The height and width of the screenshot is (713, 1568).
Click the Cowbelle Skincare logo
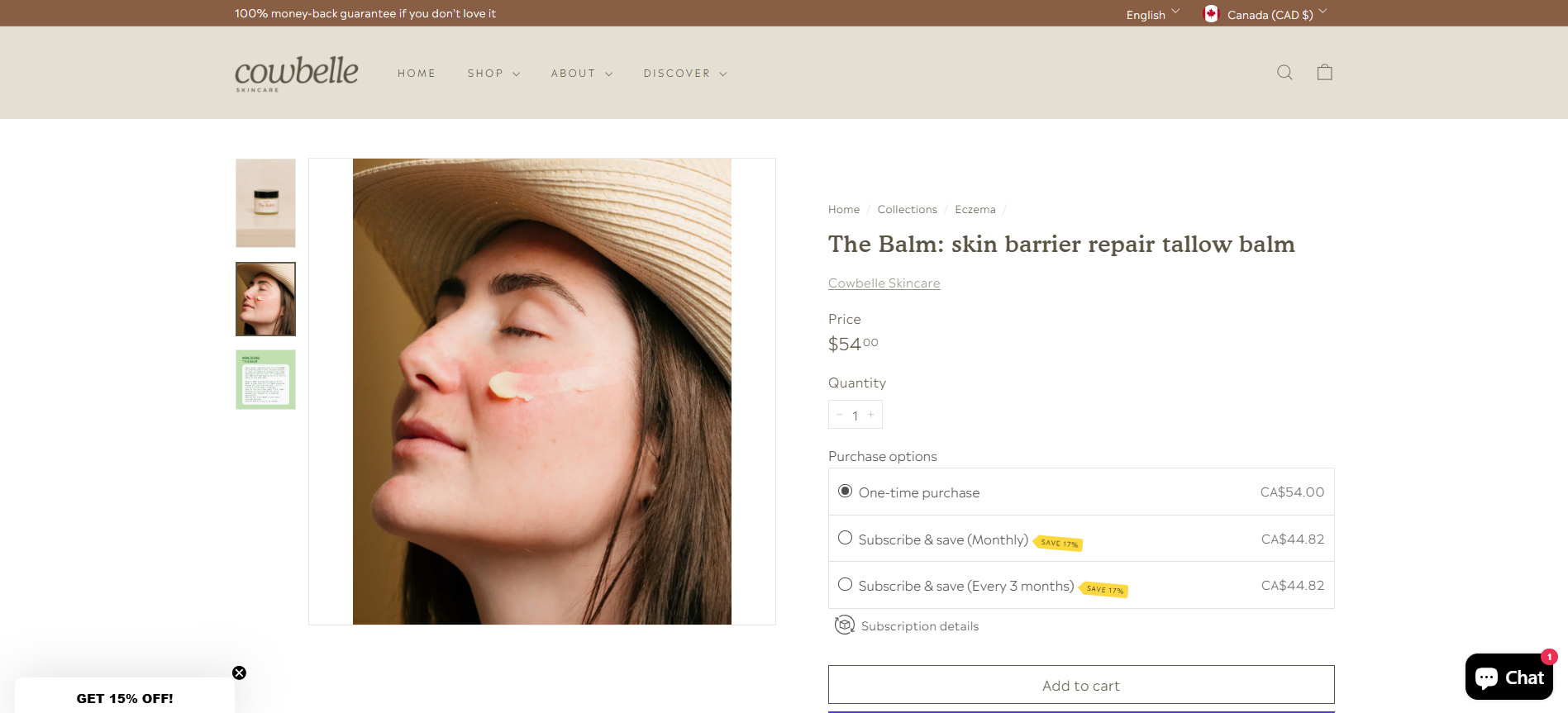click(x=297, y=74)
